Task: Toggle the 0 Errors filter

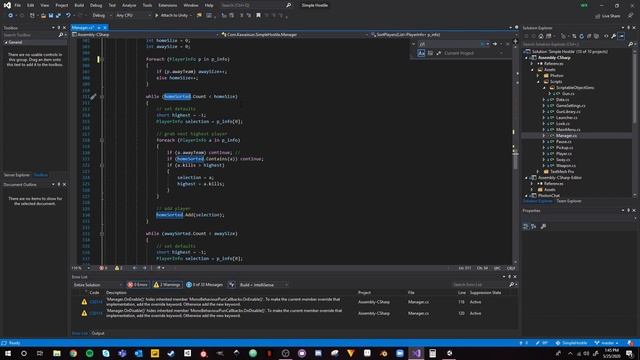Action: click(138, 284)
